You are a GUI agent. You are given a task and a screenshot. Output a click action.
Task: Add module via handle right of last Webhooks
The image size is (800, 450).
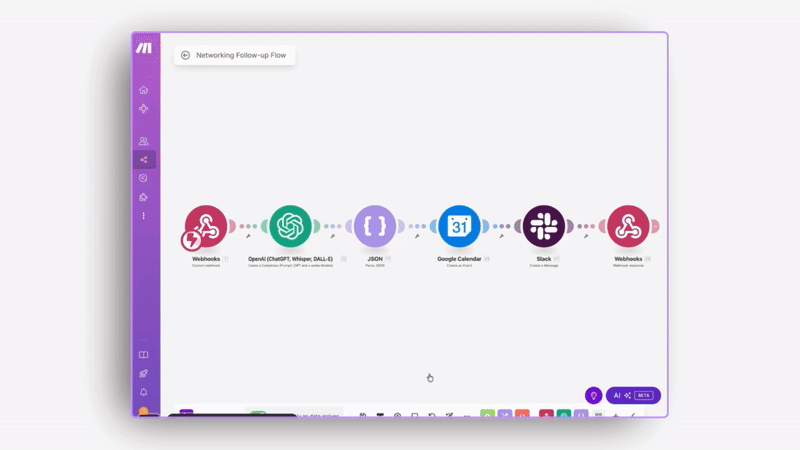coord(656,226)
